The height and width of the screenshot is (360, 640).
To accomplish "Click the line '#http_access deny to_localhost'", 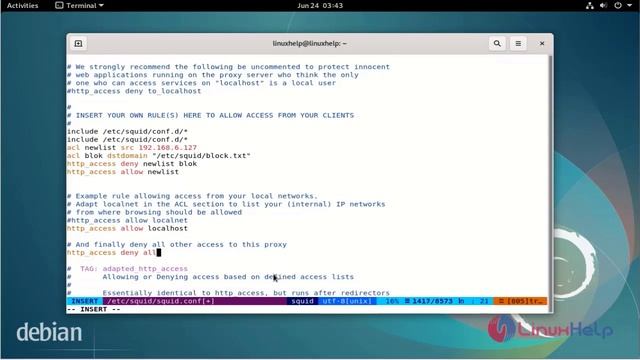I will [x=134, y=91].
